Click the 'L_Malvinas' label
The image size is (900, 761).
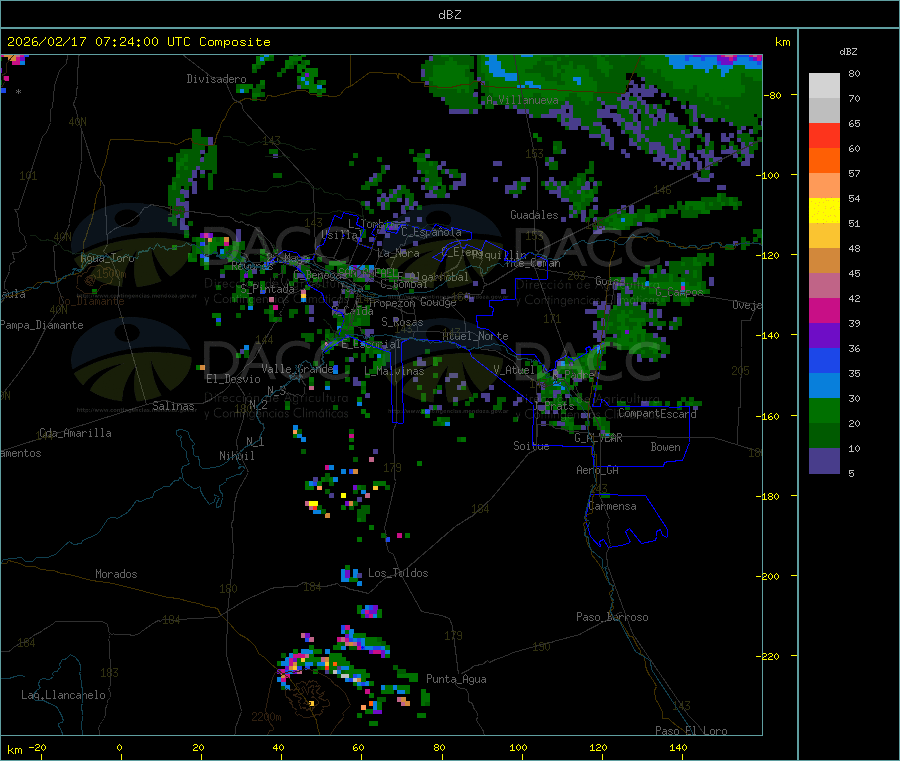(x=394, y=371)
